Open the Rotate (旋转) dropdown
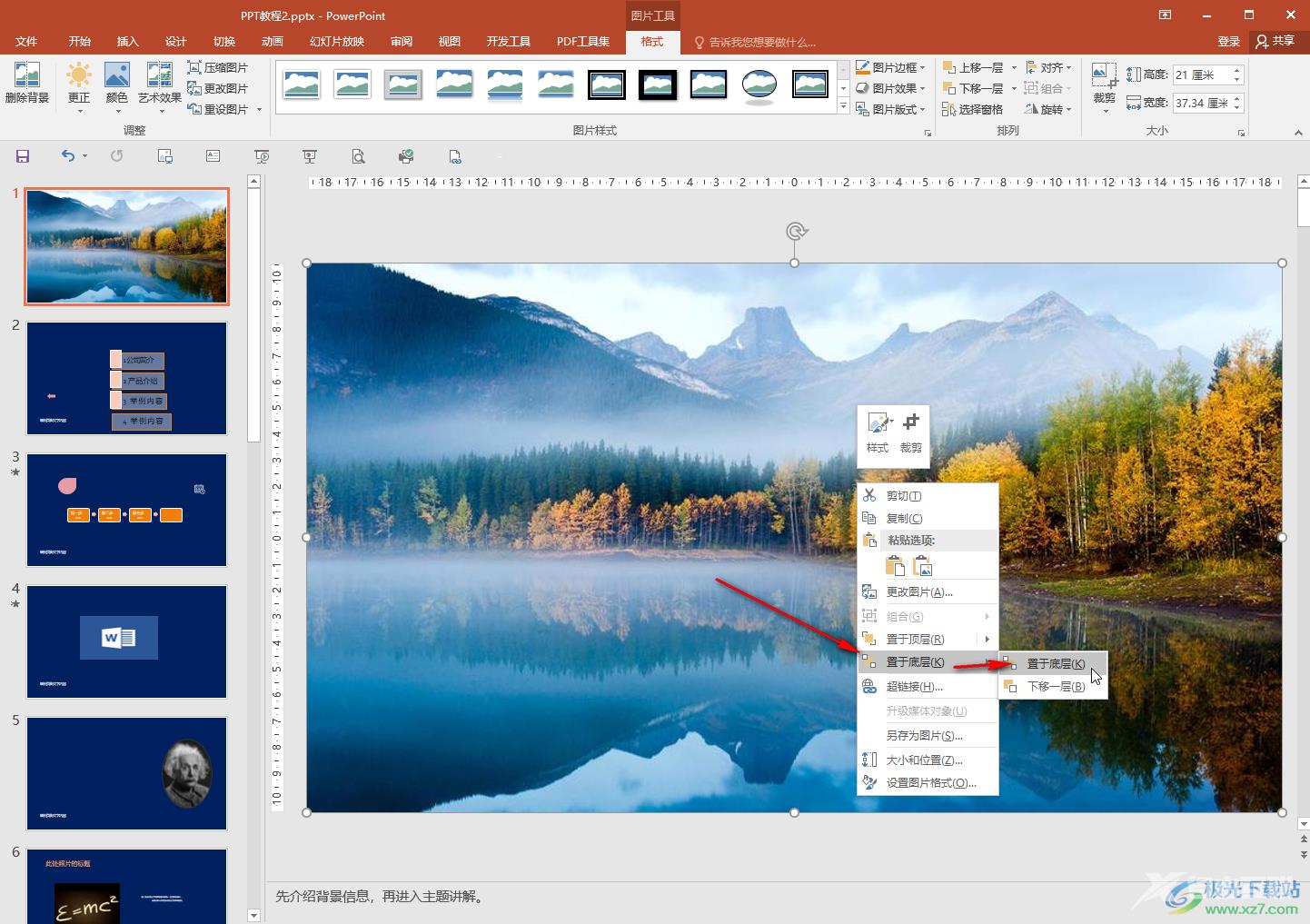Image resolution: width=1310 pixels, height=924 pixels. 1048,109
